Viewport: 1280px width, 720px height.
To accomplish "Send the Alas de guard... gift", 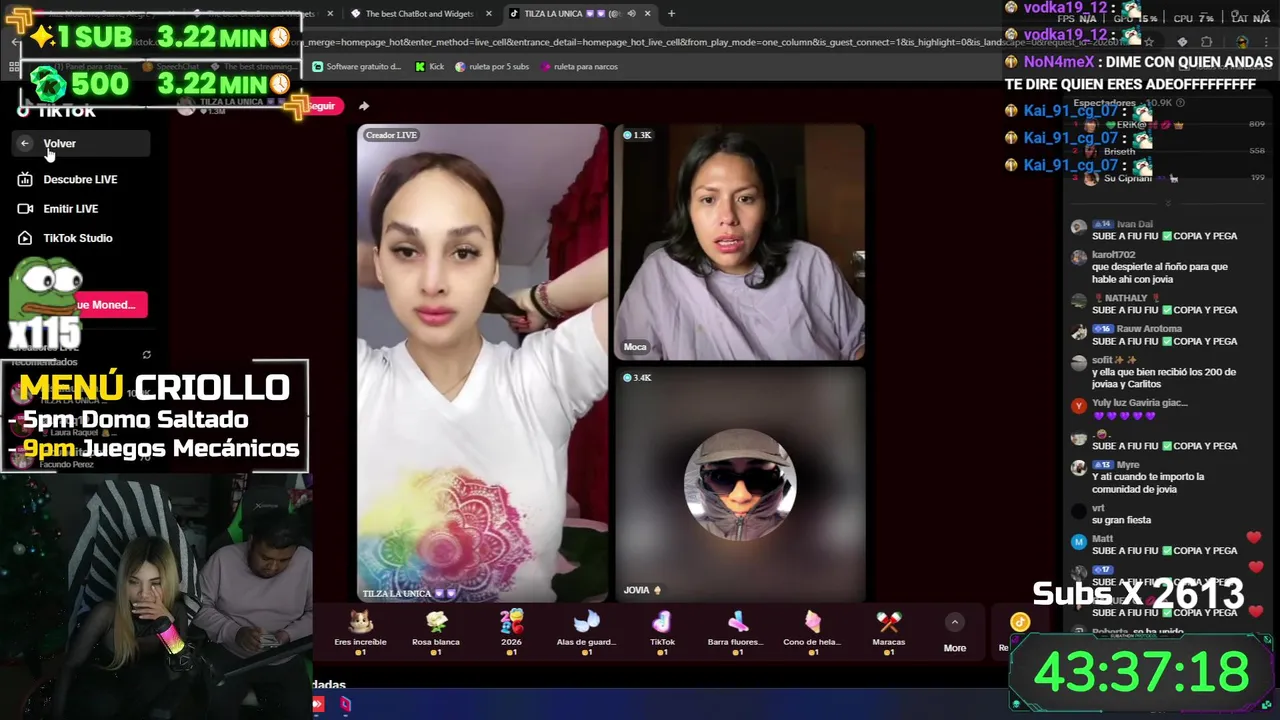I will [x=587, y=632].
